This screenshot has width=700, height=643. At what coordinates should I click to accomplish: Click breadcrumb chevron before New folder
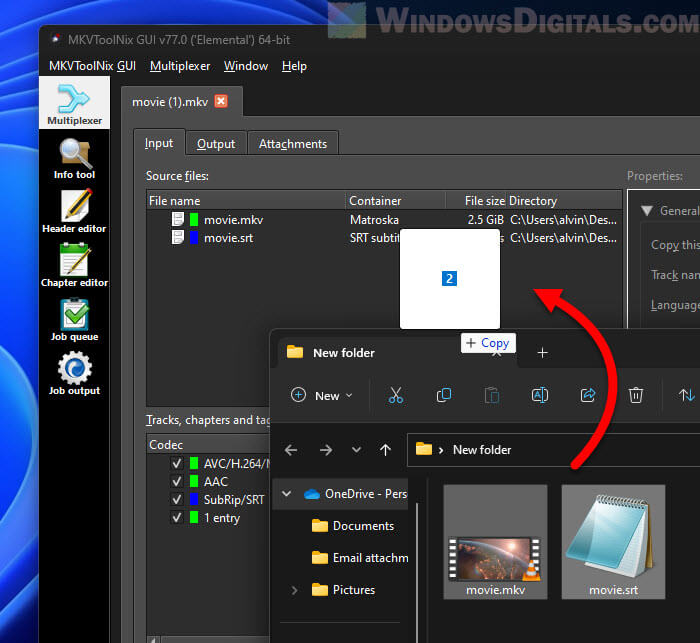[441, 450]
